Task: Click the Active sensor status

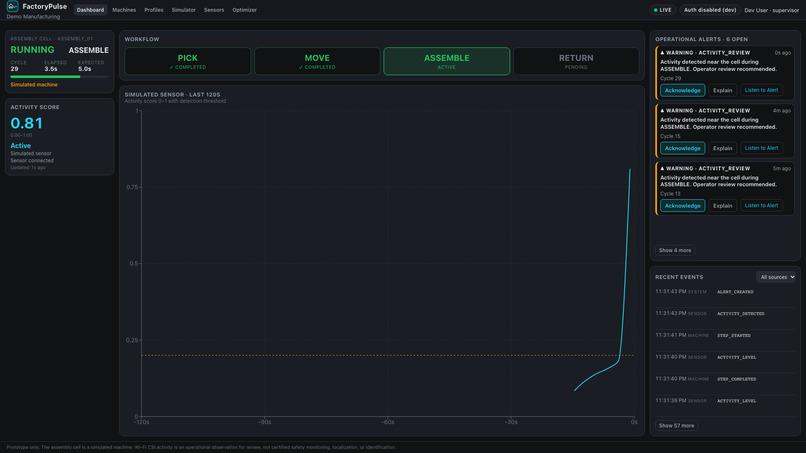Action: coord(21,146)
